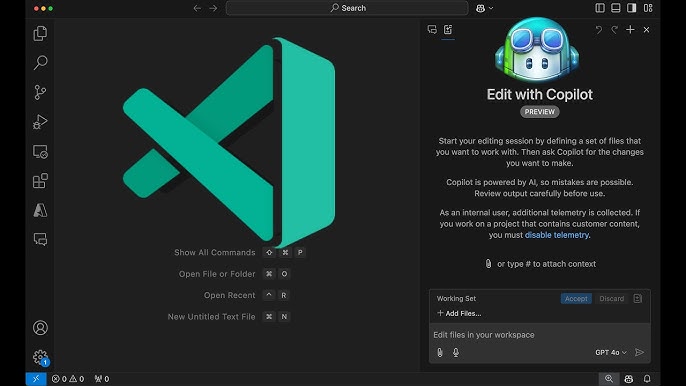Open the Manage gear menu
Screen dimensions: 686x386
click(40, 357)
